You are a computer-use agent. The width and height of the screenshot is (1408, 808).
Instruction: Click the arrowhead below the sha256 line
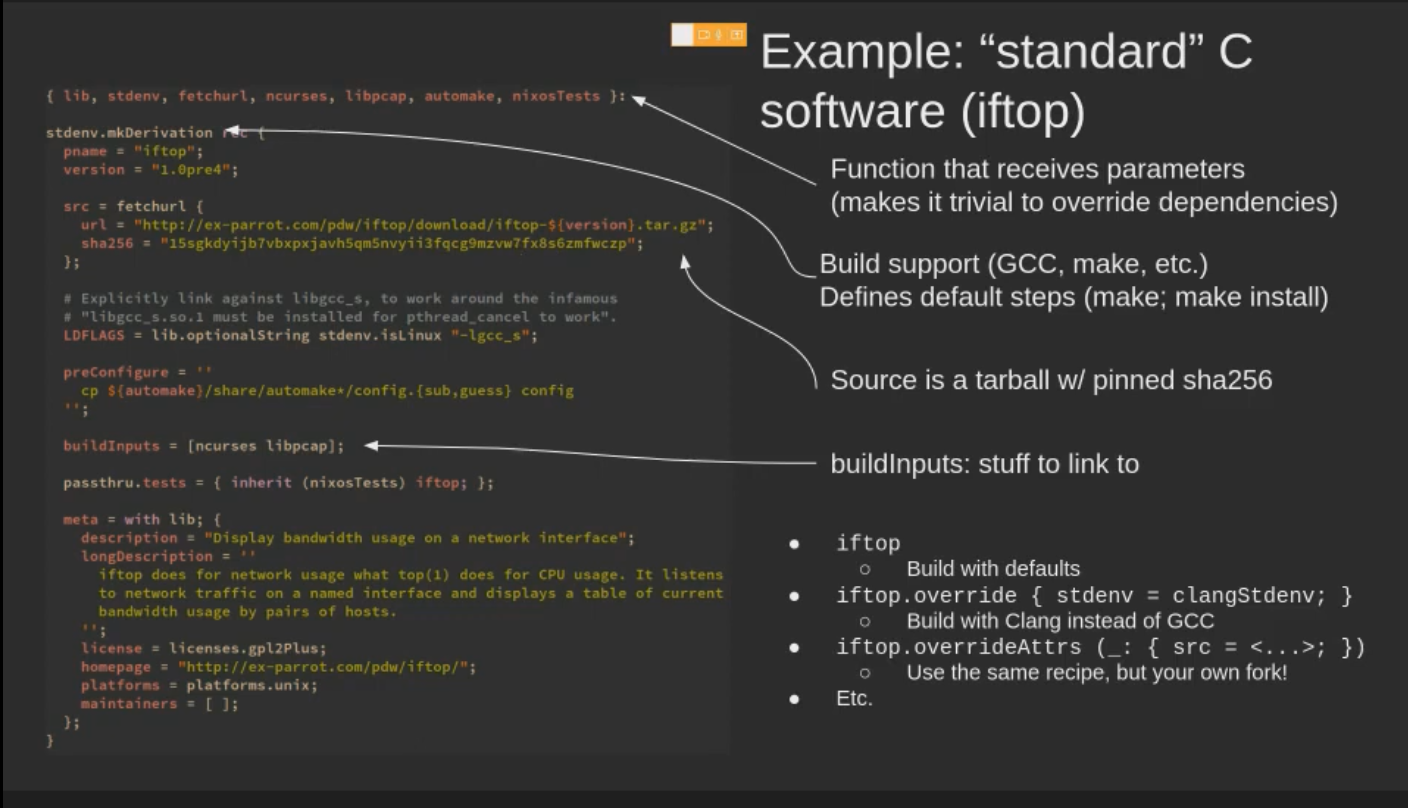point(685,262)
